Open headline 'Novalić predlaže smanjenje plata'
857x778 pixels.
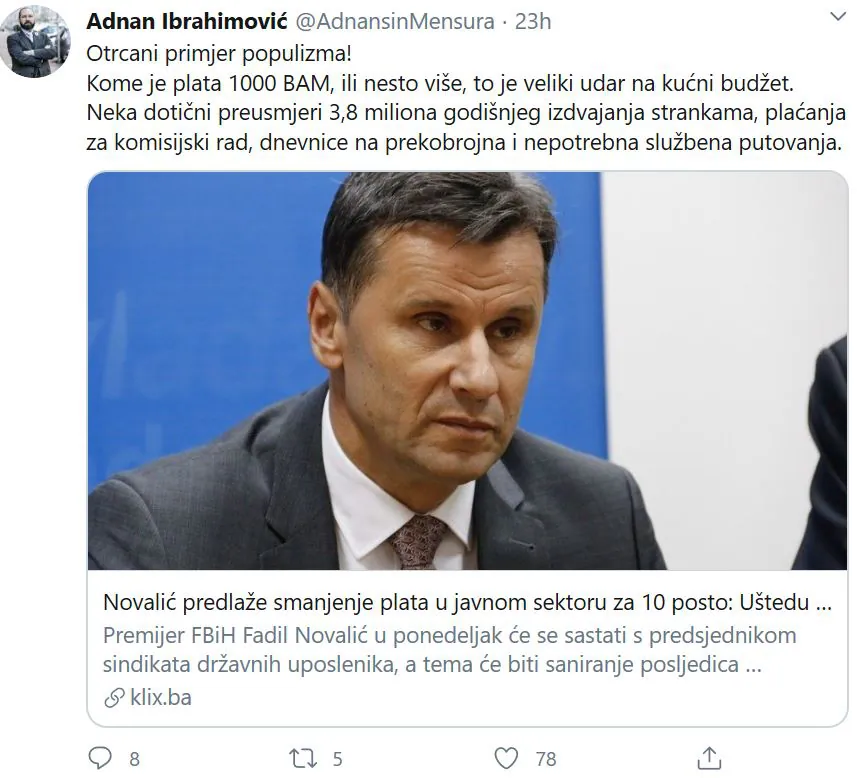pos(467,602)
